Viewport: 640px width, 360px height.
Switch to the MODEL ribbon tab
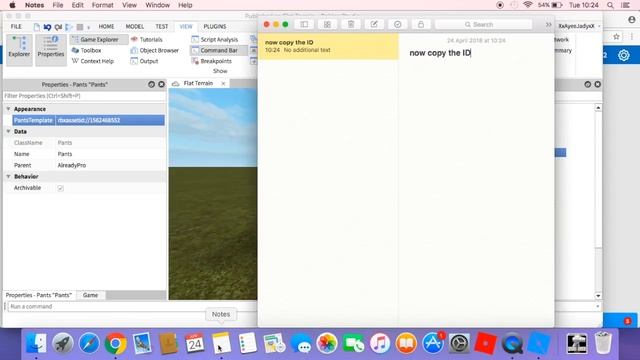tap(135, 27)
